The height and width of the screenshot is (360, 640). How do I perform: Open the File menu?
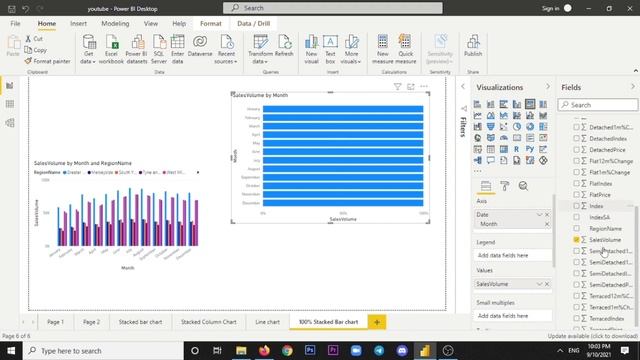click(16, 24)
